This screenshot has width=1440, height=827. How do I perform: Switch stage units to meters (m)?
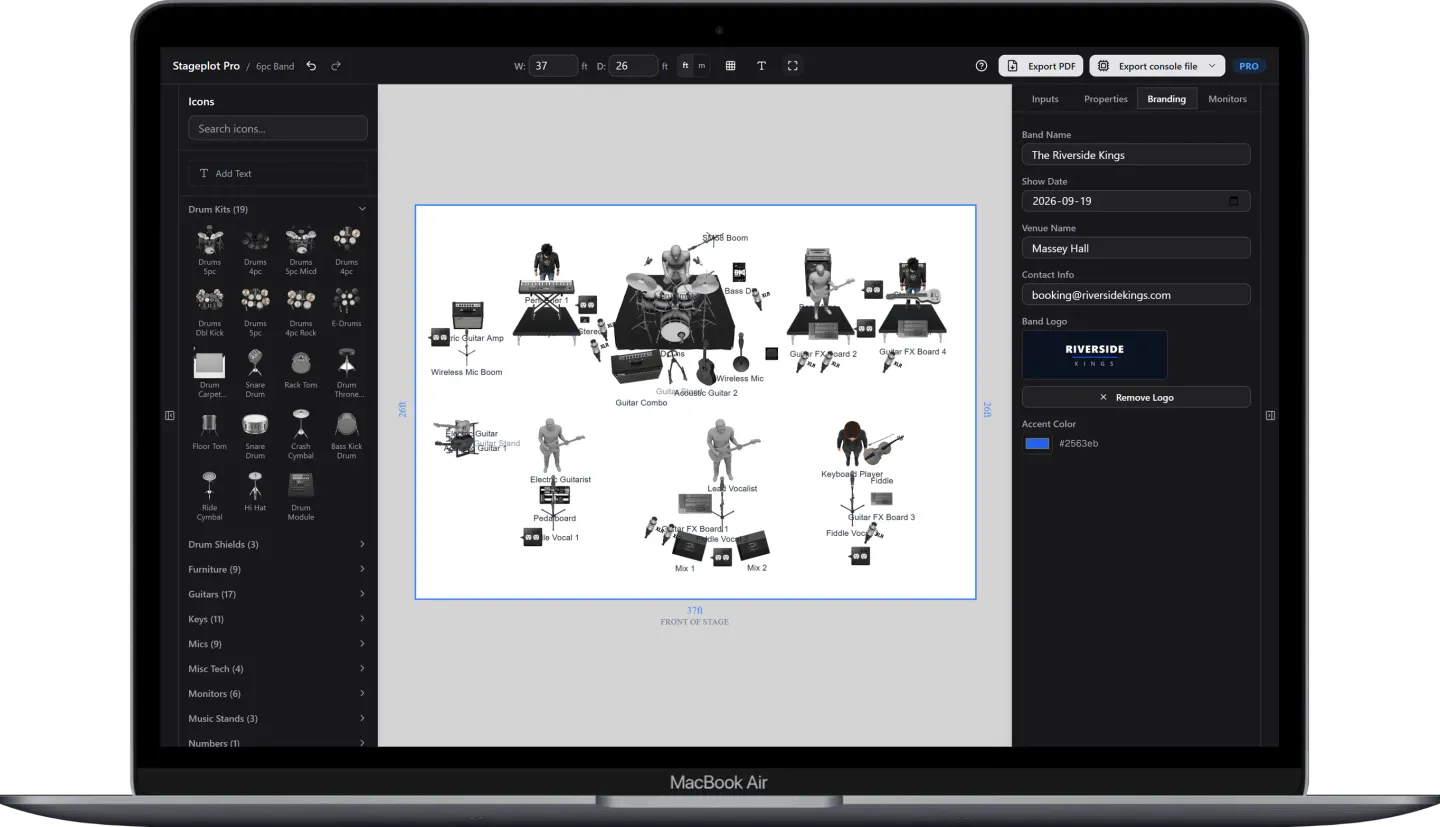tap(701, 66)
